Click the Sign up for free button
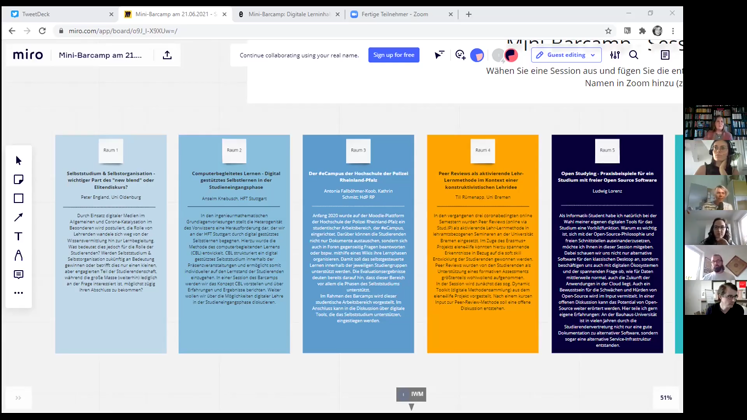 pyautogui.click(x=393, y=55)
